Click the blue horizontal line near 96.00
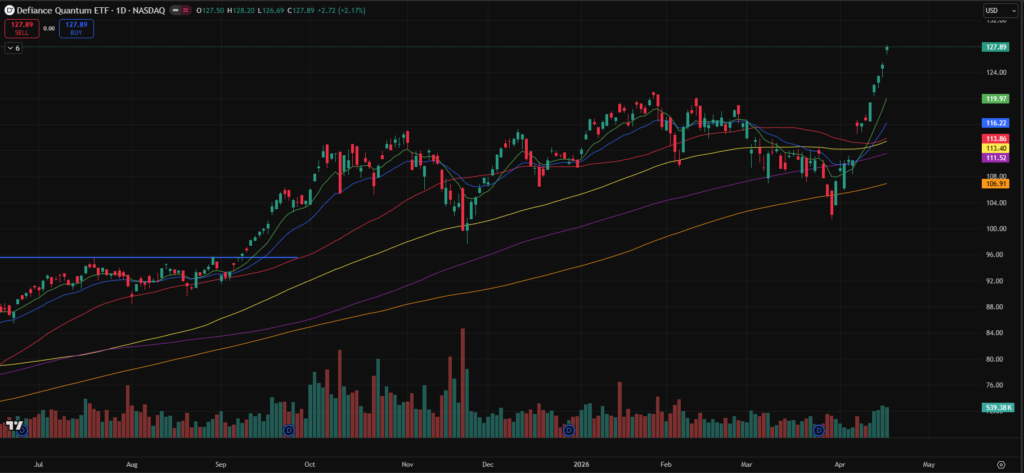The image size is (1024, 473). (x=150, y=257)
